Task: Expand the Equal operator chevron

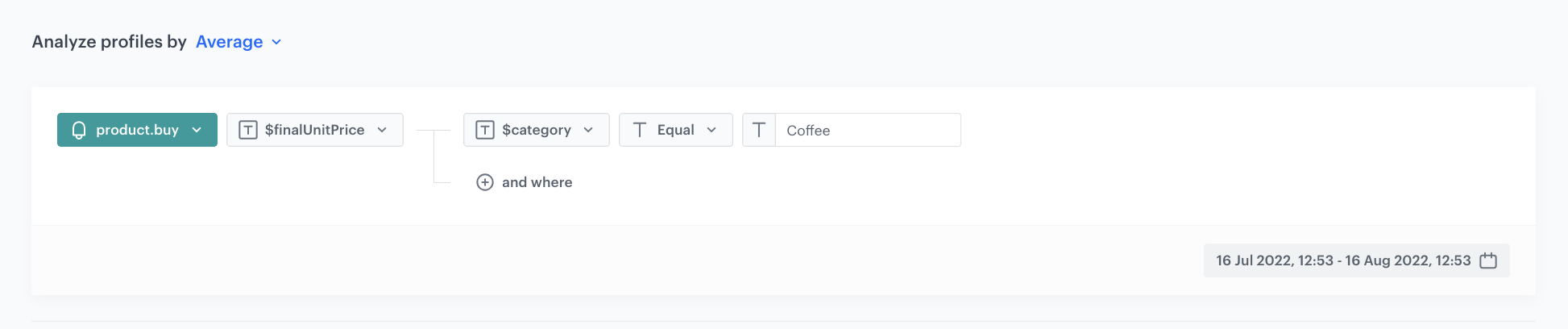Action: click(x=711, y=130)
